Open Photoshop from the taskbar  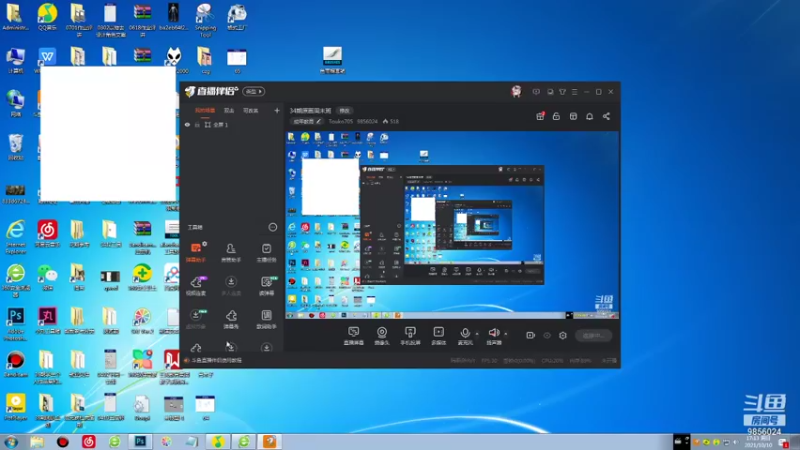point(140,441)
